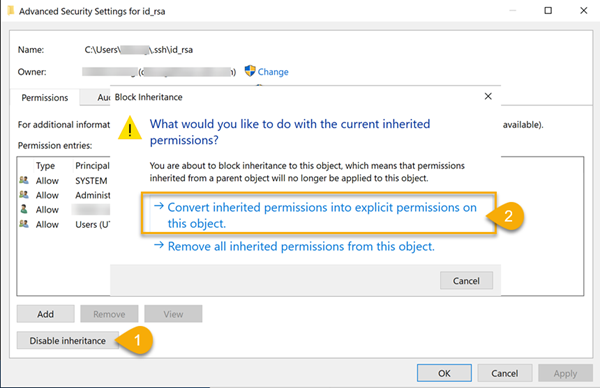Click the yellow warning icon in dialog
The width and height of the screenshot is (600, 389).
[130, 128]
